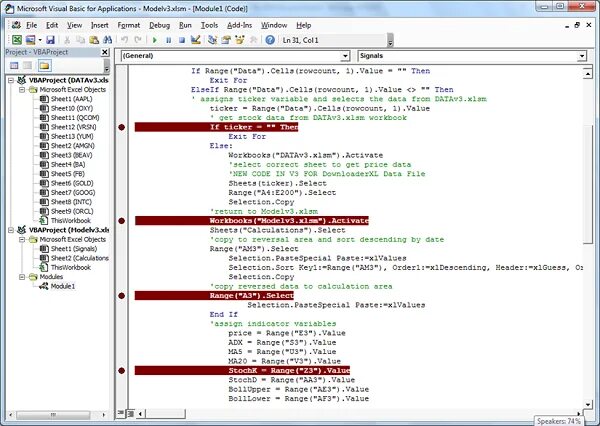The image size is (600, 426).
Task: Open the dropdown arrow beside Insert UserForm
Action: pyautogui.click(x=39, y=40)
